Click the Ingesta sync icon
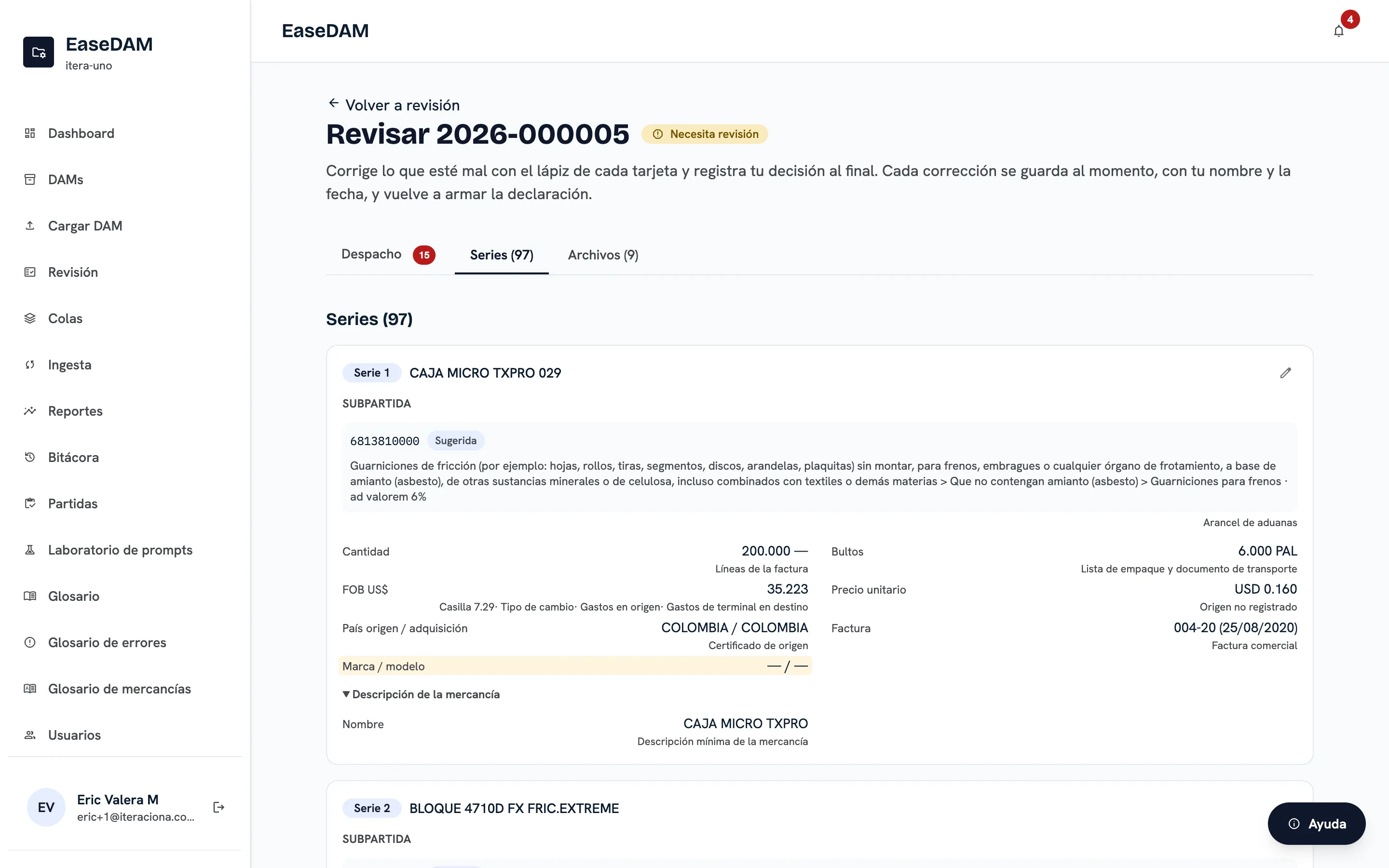This screenshot has width=1389, height=868. (30, 365)
